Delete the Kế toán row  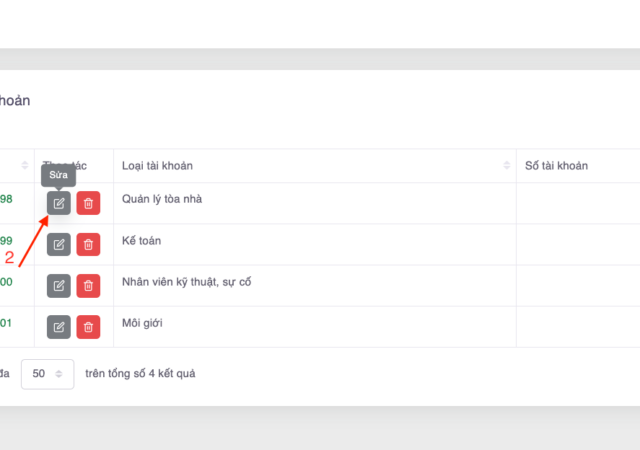pos(88,244)
